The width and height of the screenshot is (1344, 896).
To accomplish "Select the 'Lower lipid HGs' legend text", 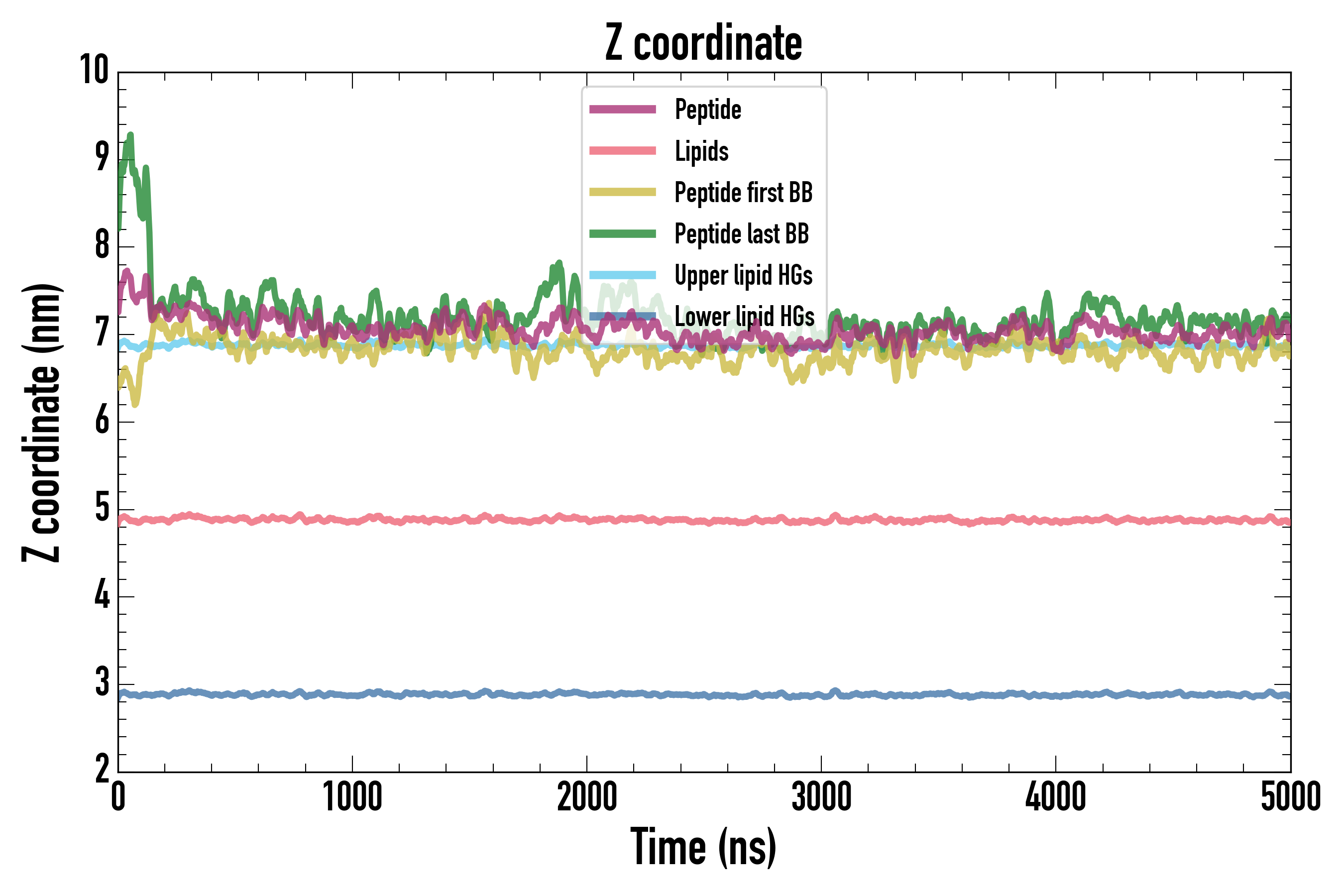I will click(744, 317).
